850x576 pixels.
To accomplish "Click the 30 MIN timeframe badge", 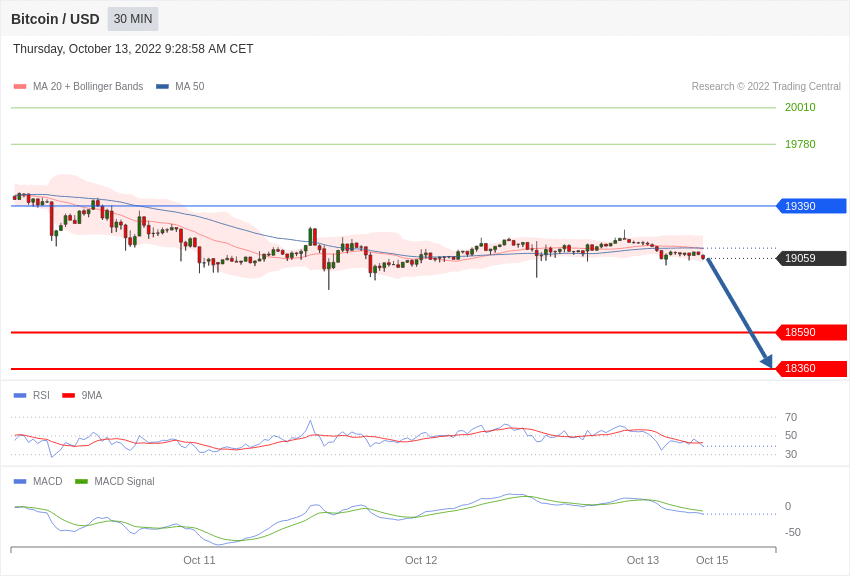I will (133, 19).
